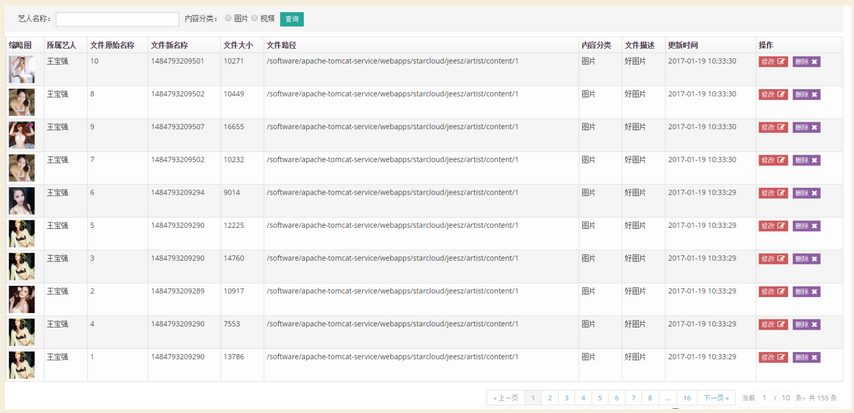This screenshot has width=854, height=413.
Task: Open thumbnail of file sized 7553
Action: coord(22,332)
